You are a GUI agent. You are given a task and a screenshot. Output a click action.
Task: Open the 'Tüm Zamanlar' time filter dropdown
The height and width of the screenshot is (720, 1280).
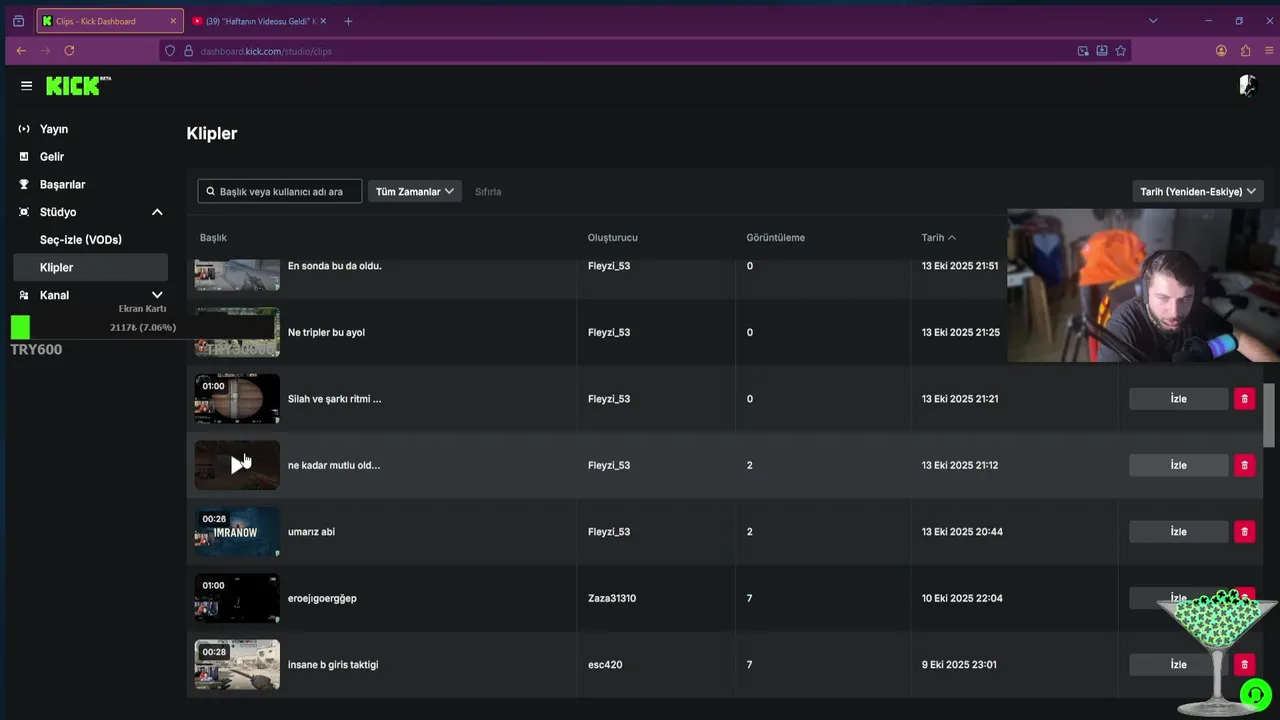click(414, 191)
